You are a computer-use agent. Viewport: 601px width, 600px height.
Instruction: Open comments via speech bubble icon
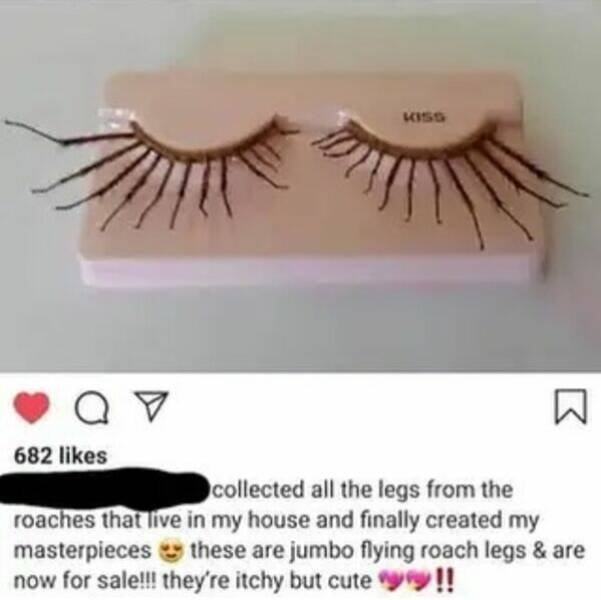point(91,409)
